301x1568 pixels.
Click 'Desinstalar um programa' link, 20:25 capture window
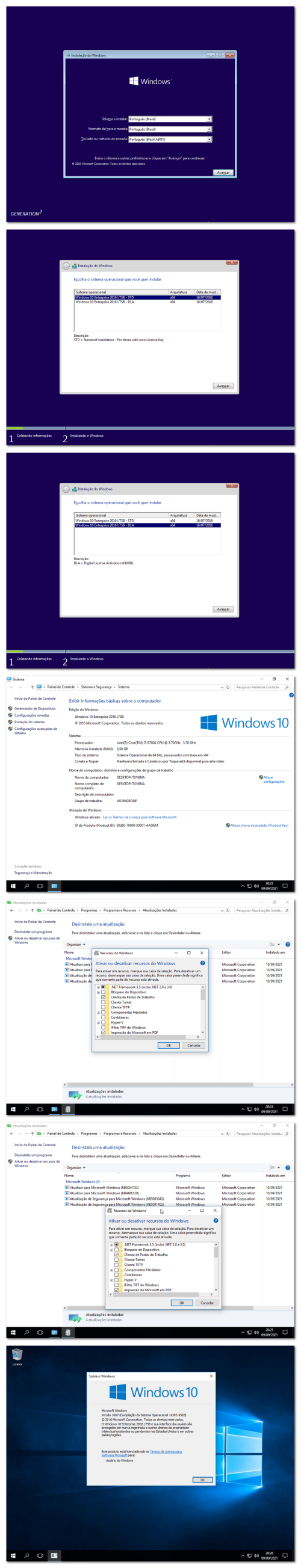(x=33, y=1155)
